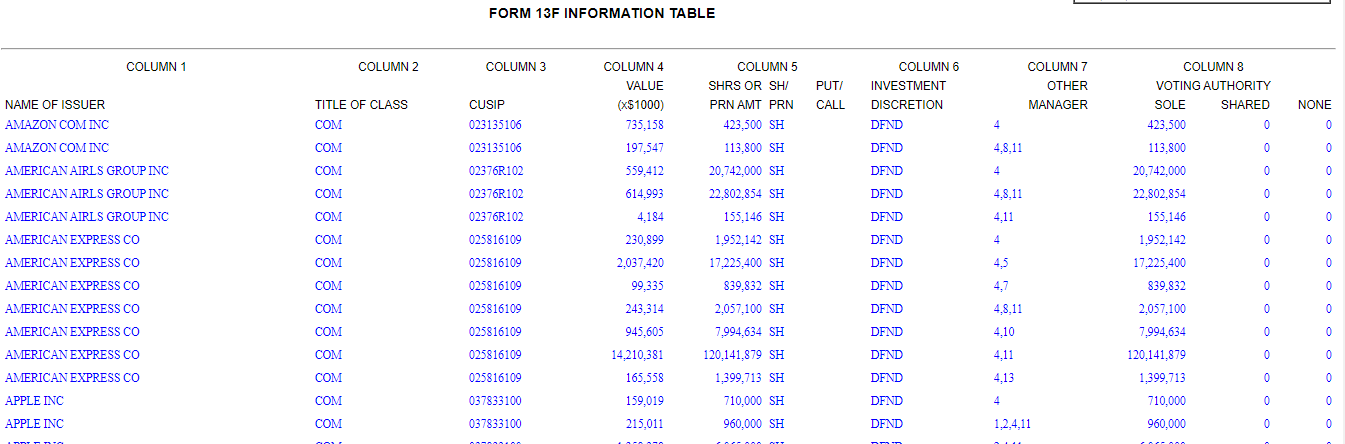This screenshot has width=1345, height=444.
Task: Click AMAZON COM INC in the 735,158 row
Action: click(57, 125)
